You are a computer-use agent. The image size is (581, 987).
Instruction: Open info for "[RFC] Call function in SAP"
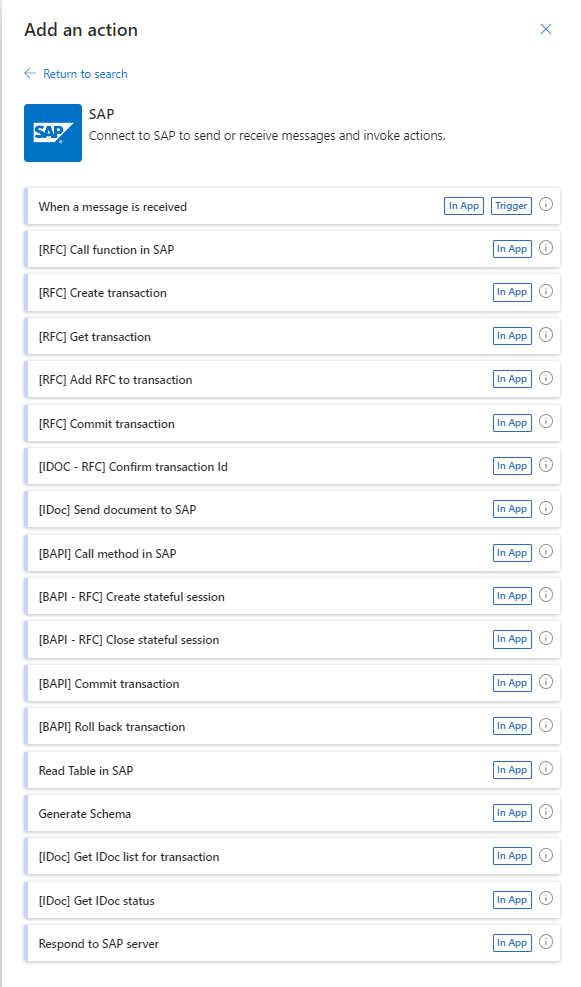(545, 248)
